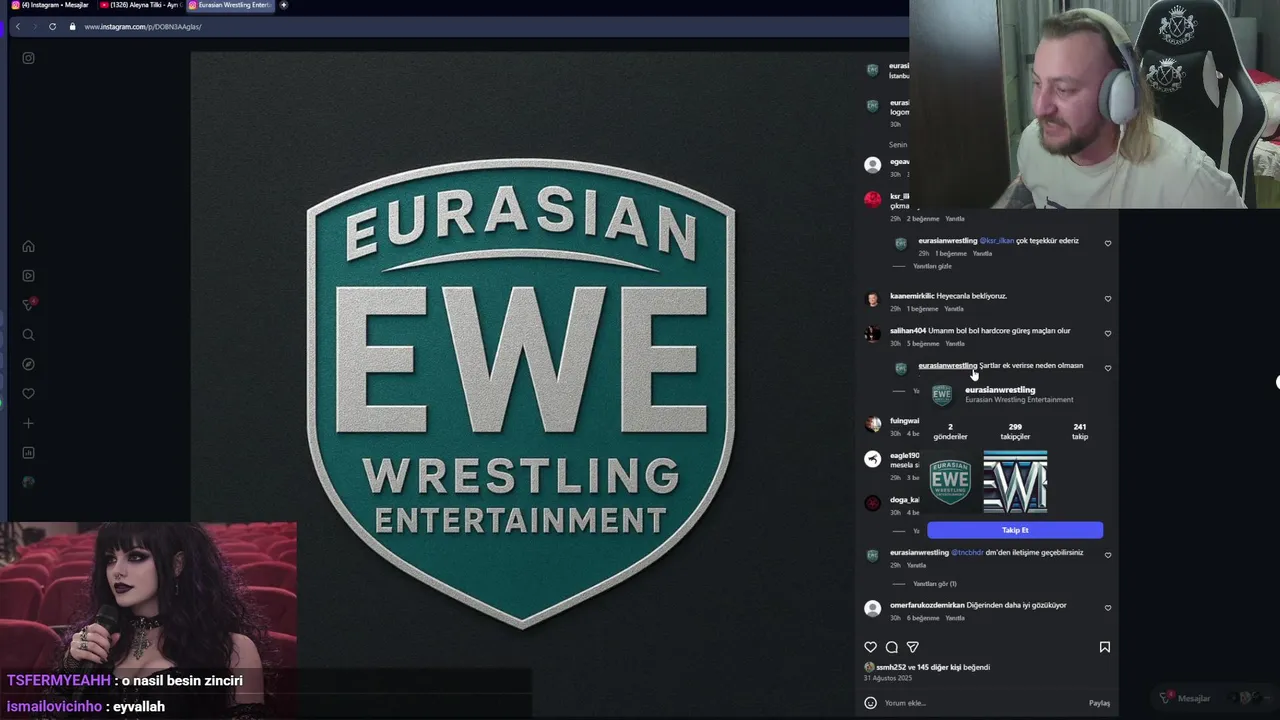Open the Reels icon in the sidebar

(x=28, y=276)
